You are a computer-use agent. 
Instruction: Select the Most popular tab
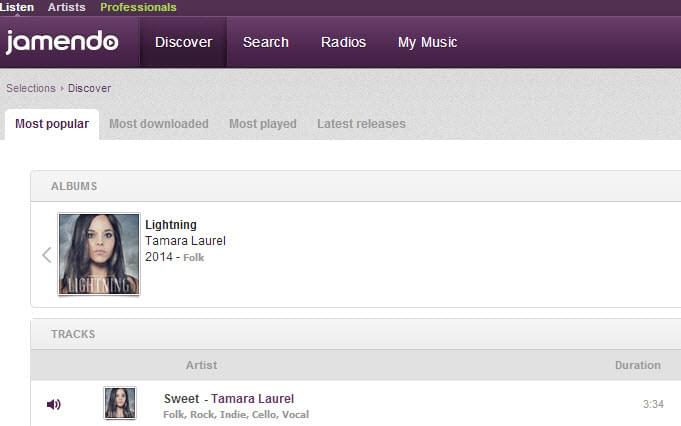coord(52,124)
